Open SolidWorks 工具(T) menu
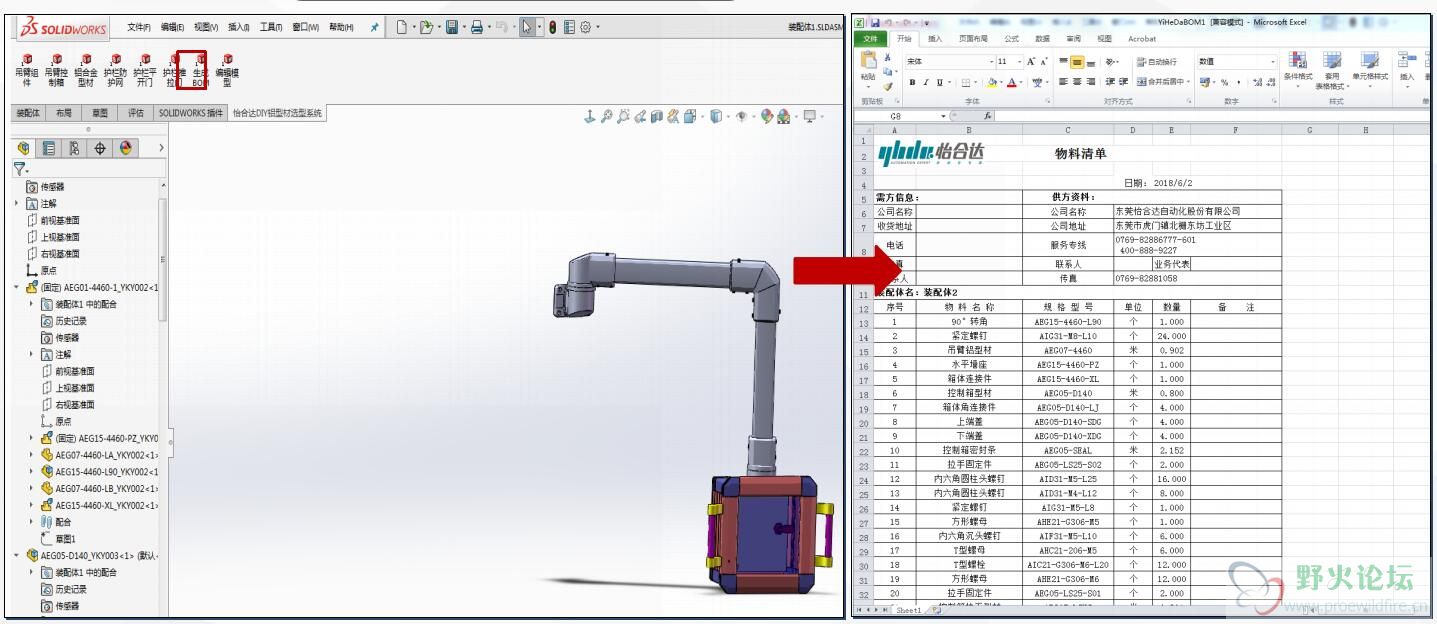The width and height of the screenshot is (1437, 624). pos(271,27)
